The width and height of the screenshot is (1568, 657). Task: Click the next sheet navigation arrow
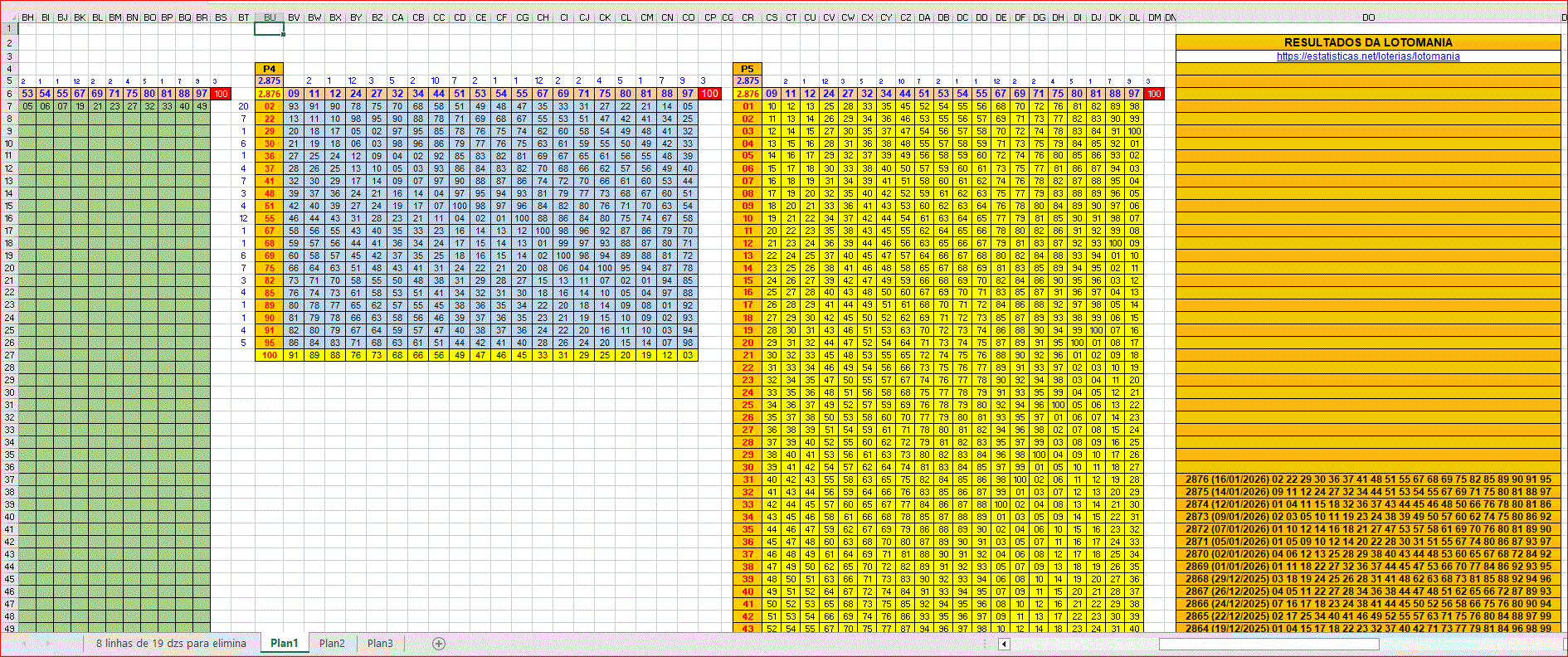click(47, 644)
